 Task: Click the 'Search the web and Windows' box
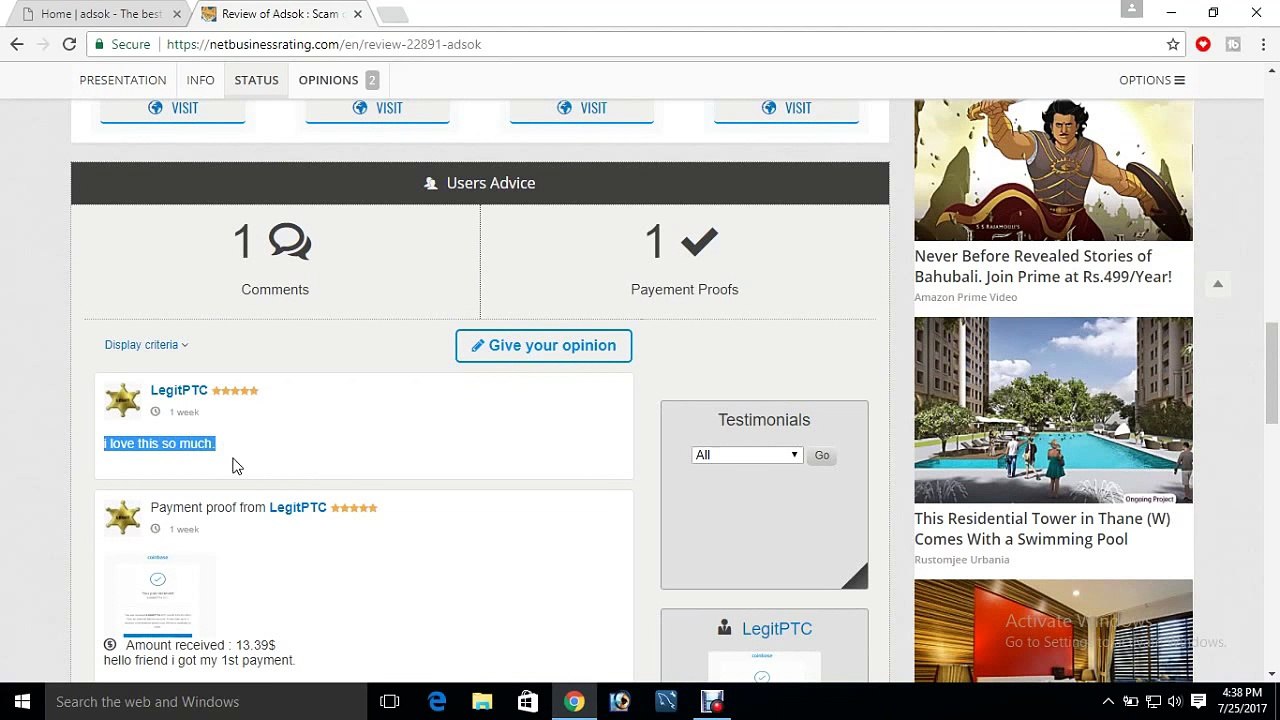205,702
